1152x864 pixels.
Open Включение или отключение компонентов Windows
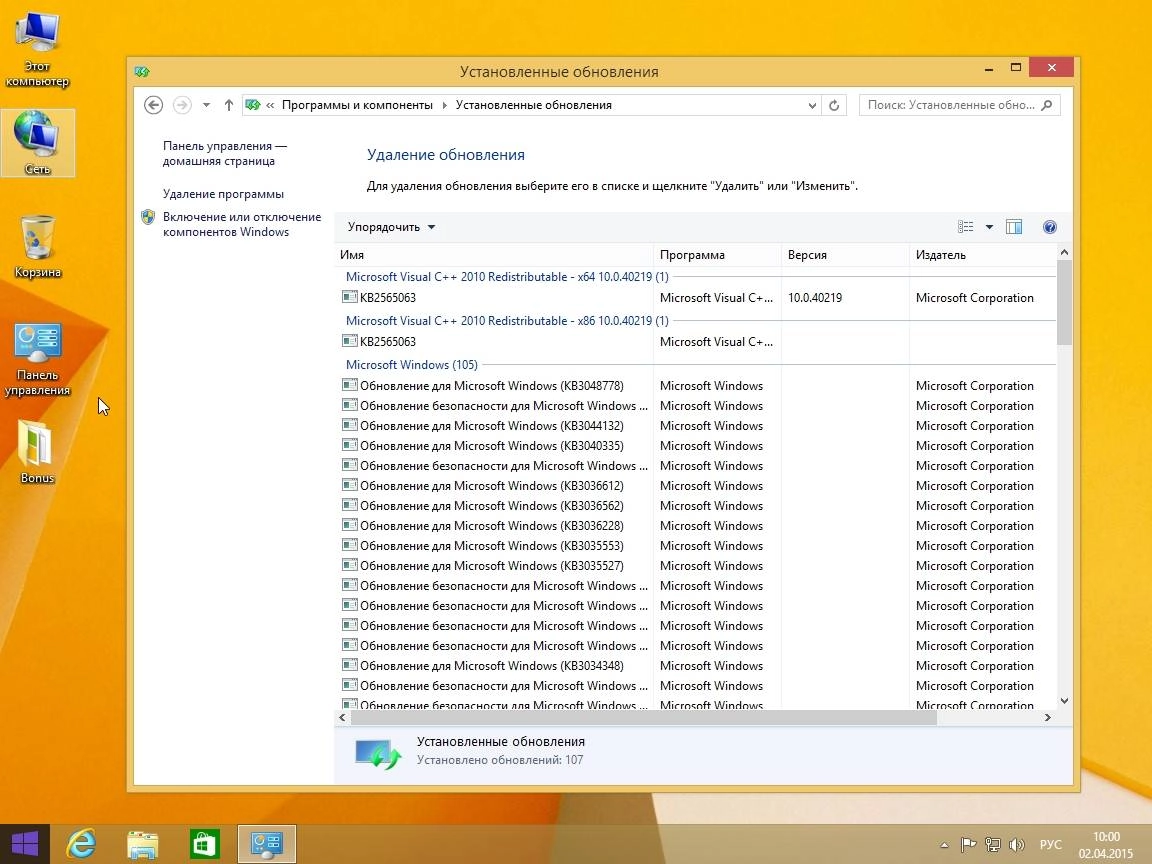click(242, 224)
